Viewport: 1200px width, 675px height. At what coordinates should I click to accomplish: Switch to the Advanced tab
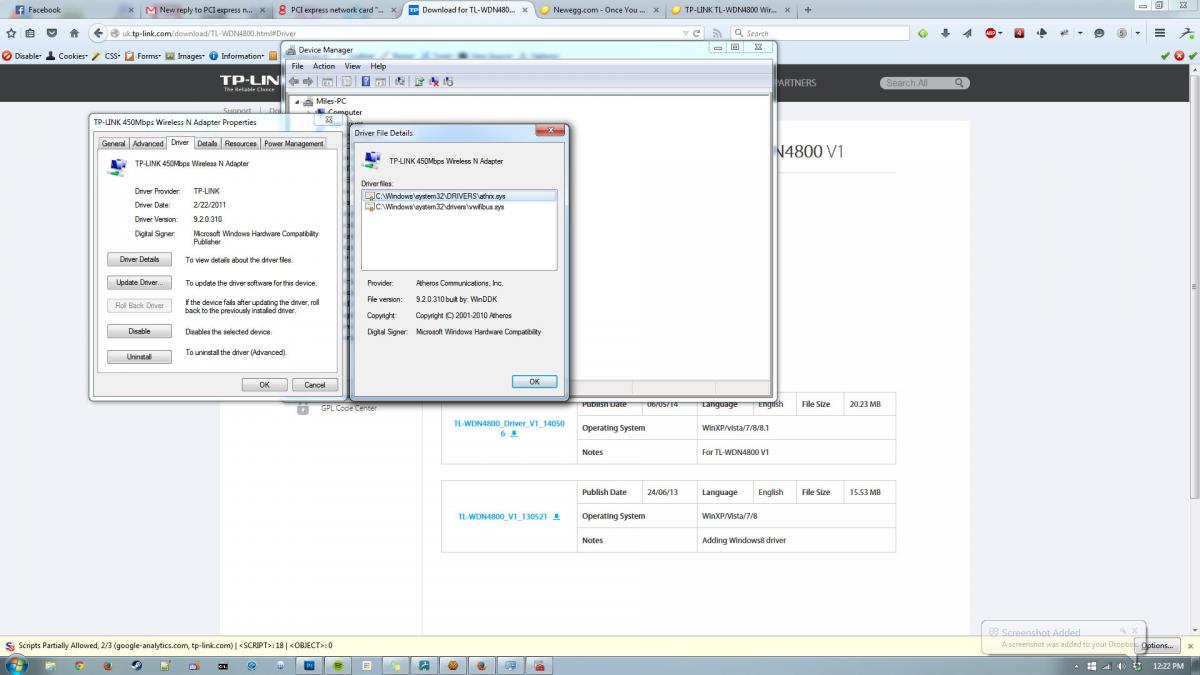tap(148, 144)
